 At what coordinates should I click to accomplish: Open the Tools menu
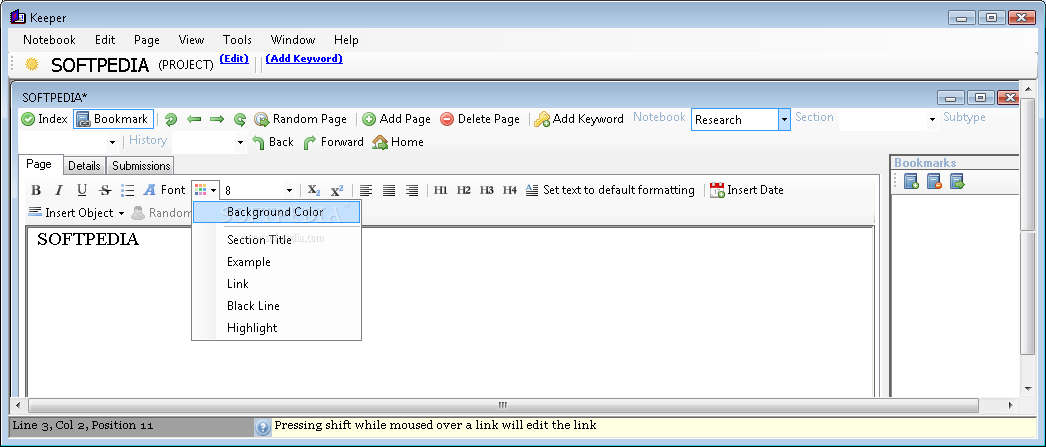(237, 40)
